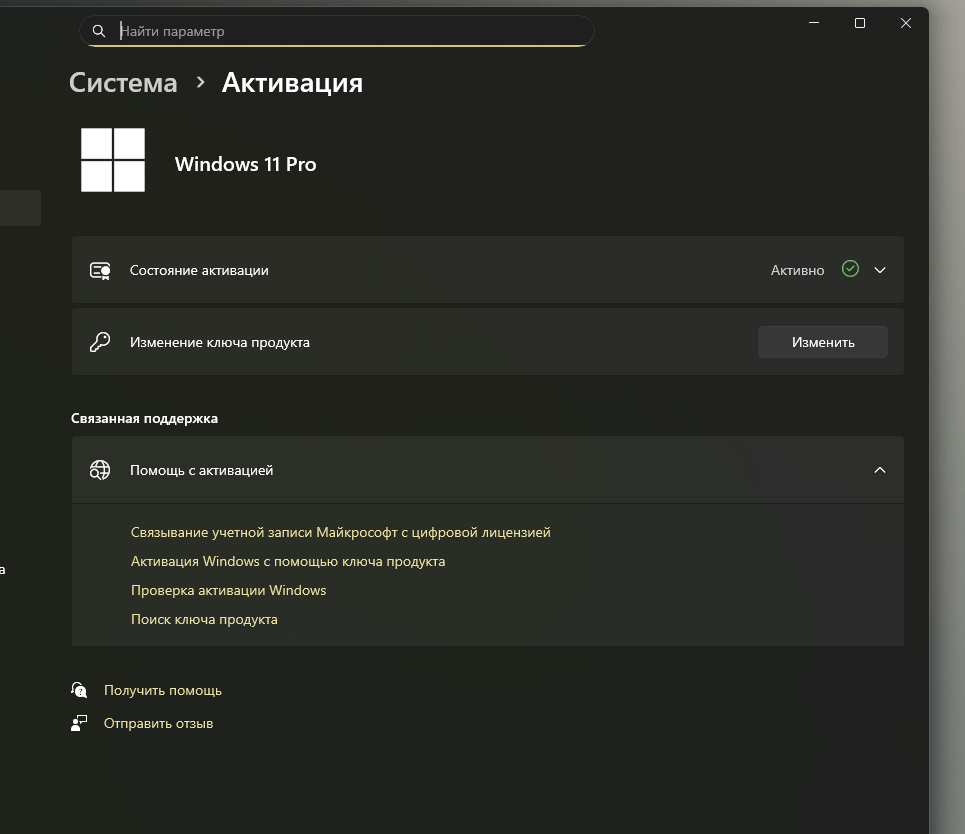Click the feedback icon beside Отправить отзыв
This screenshot has height=834, width=965.
click(x=80, y=723)
